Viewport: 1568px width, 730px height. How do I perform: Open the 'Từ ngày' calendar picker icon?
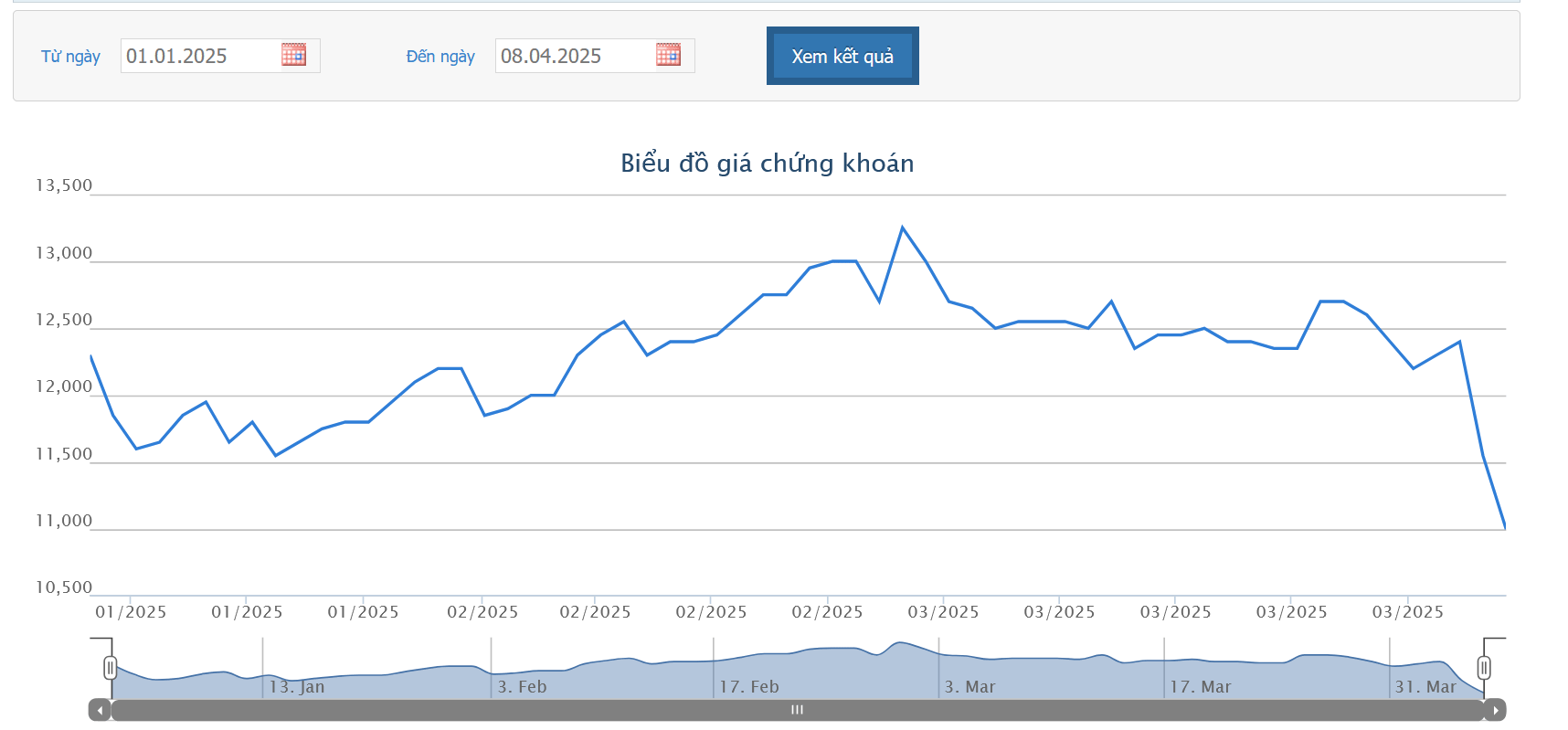pyautogui.click(x=293, y=55)
